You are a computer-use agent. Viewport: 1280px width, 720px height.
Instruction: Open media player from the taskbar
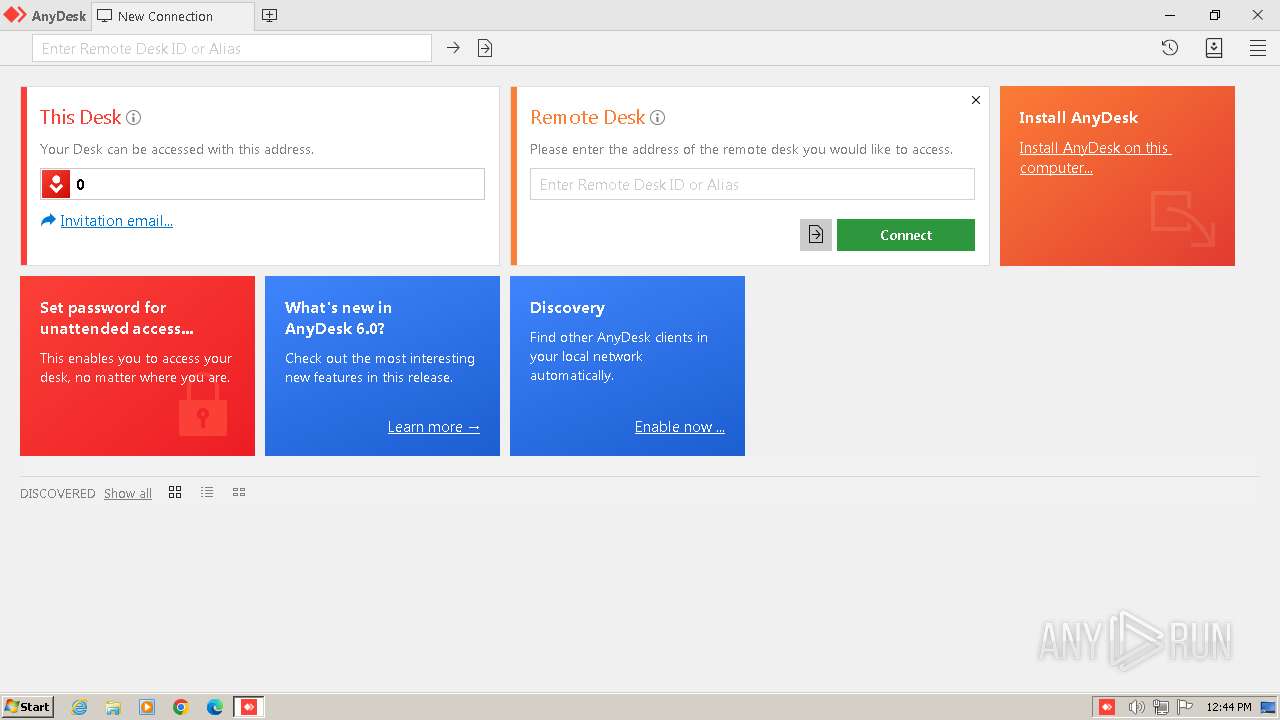pos(147,707)
